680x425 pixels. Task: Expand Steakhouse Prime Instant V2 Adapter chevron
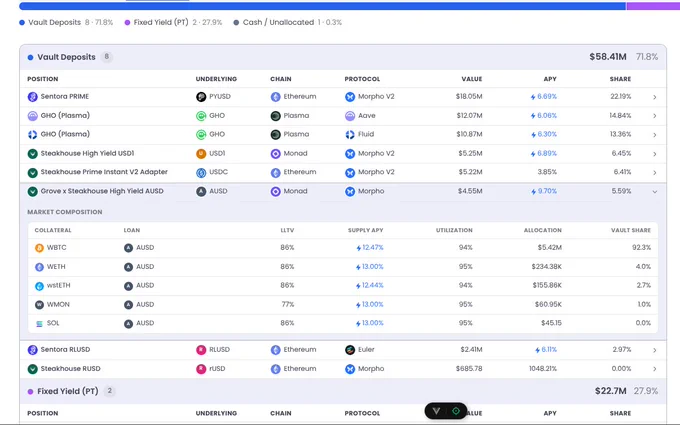(x=655, y=173)
